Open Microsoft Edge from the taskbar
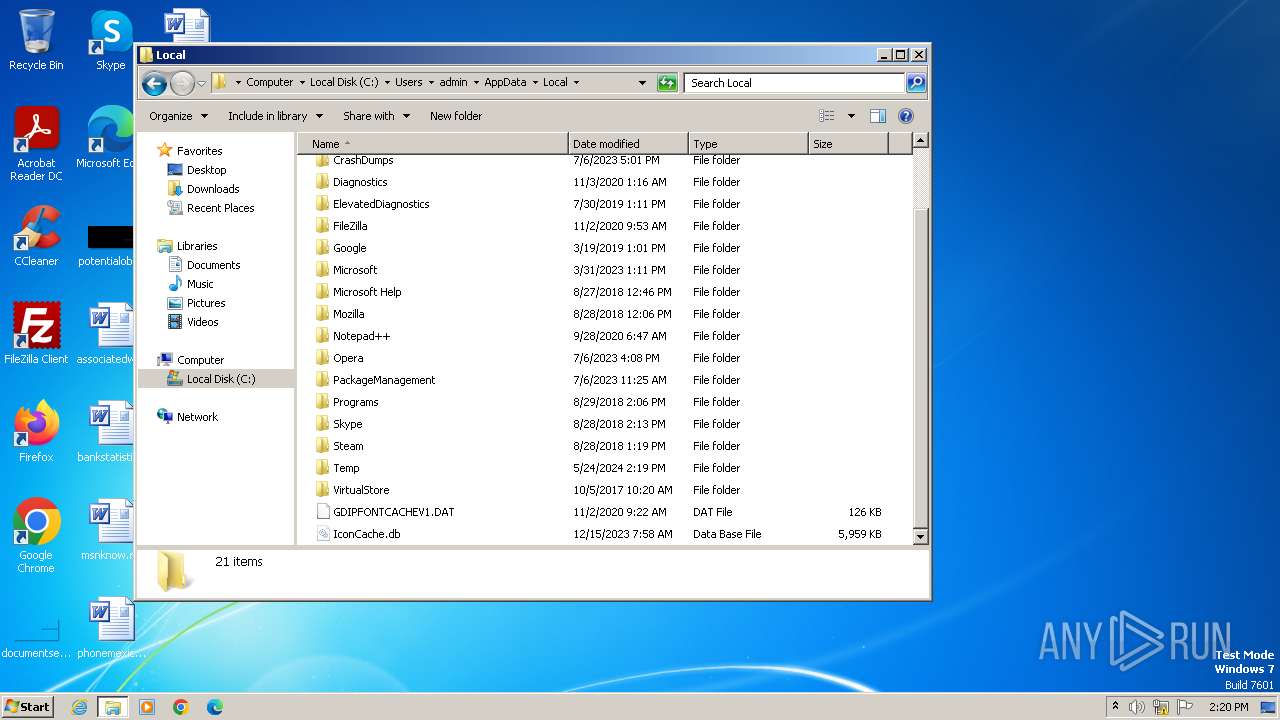1280x720 pixels. click(x=214, y=707)
